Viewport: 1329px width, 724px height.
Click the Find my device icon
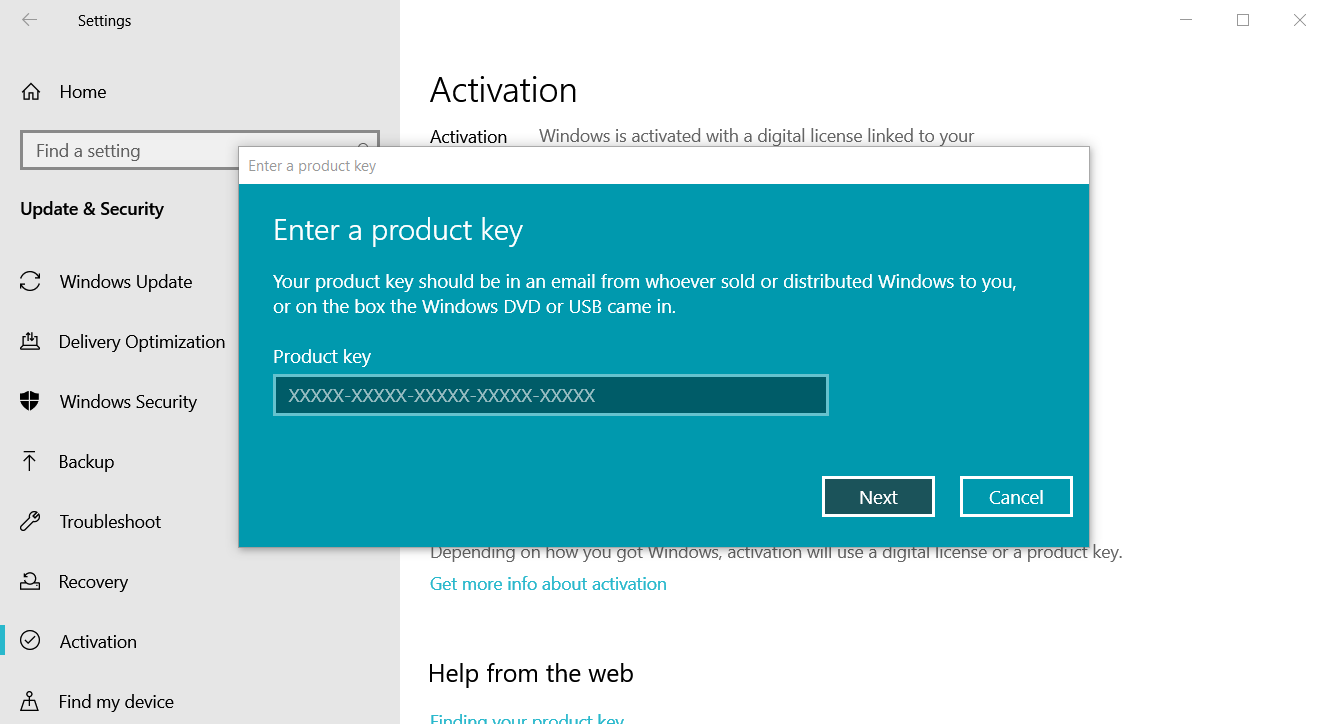(30, 702)
